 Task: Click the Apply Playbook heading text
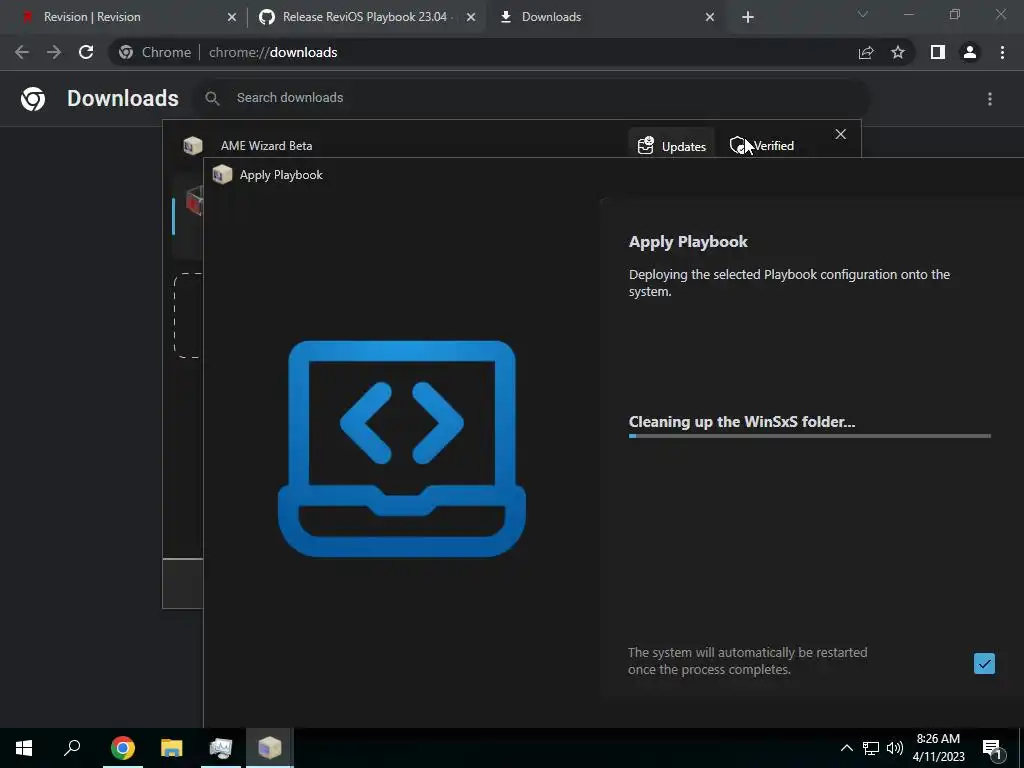coord(688,242)
